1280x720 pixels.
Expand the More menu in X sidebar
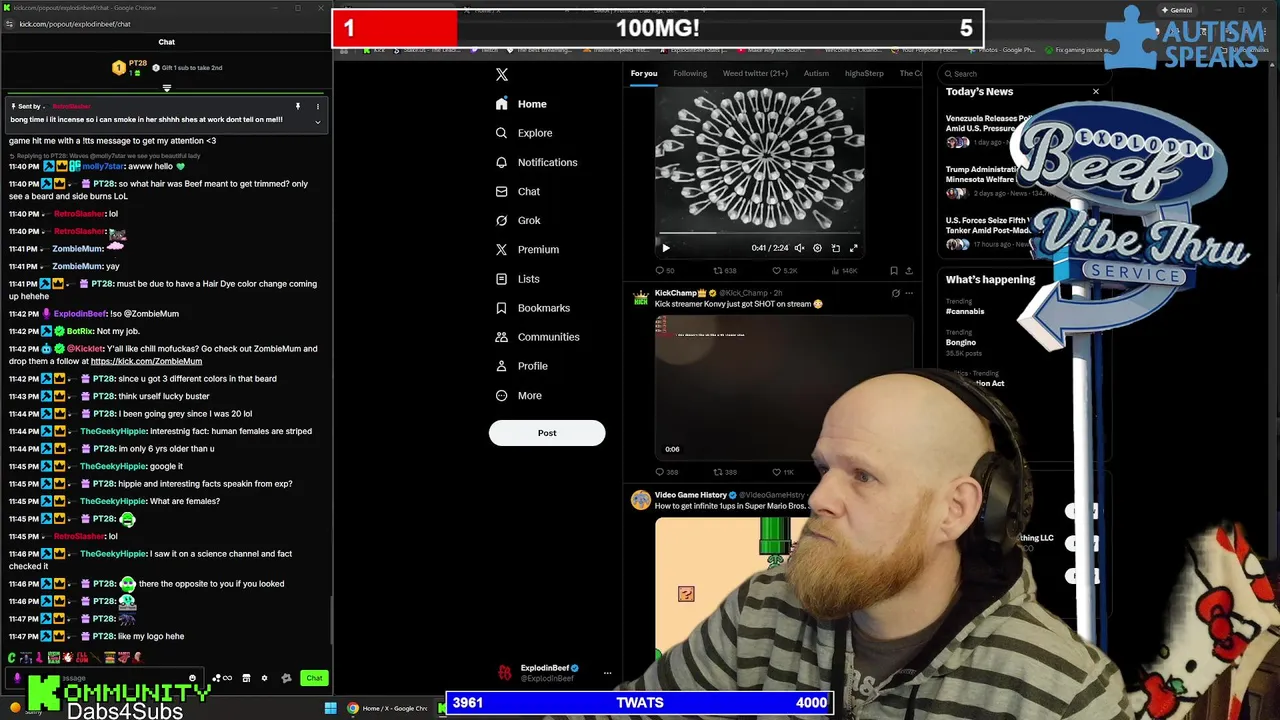518,395
